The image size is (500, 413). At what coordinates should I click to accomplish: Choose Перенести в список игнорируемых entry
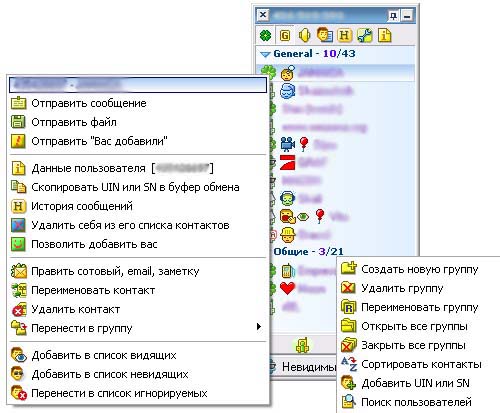pos(138,393)
